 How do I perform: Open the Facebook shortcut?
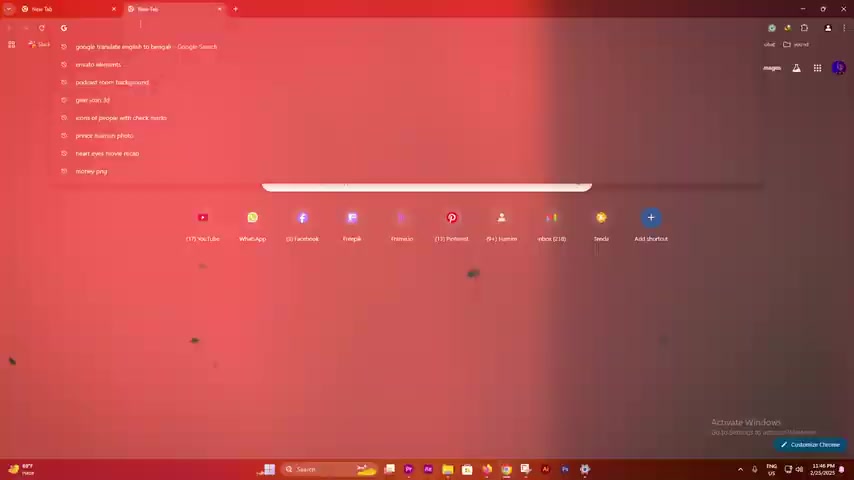[303, 226]
